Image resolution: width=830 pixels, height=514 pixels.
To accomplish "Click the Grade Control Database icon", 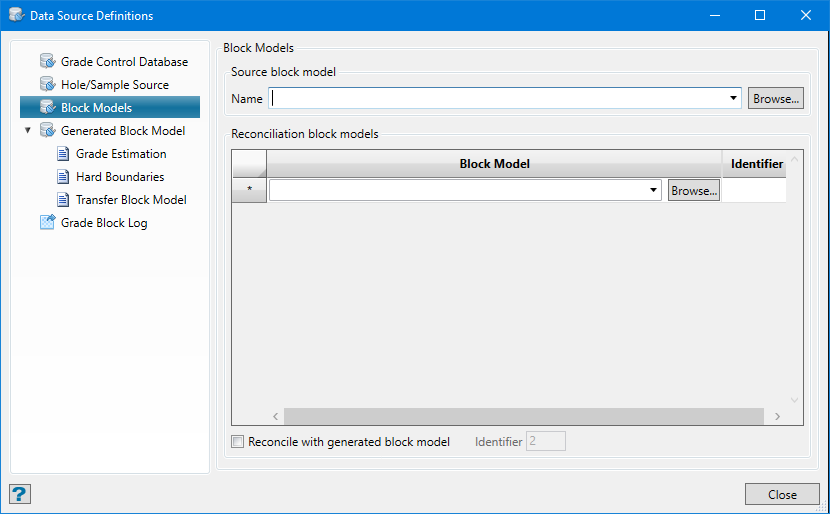I will (47, 62).
